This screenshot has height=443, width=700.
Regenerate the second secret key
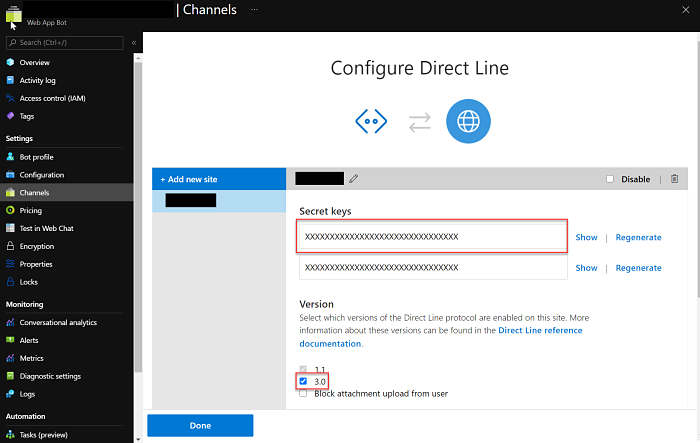coord(638,267)
